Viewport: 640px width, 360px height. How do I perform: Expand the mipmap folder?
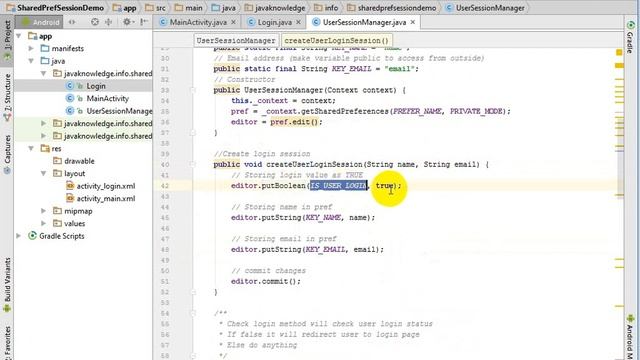click(x=44, y=211)
